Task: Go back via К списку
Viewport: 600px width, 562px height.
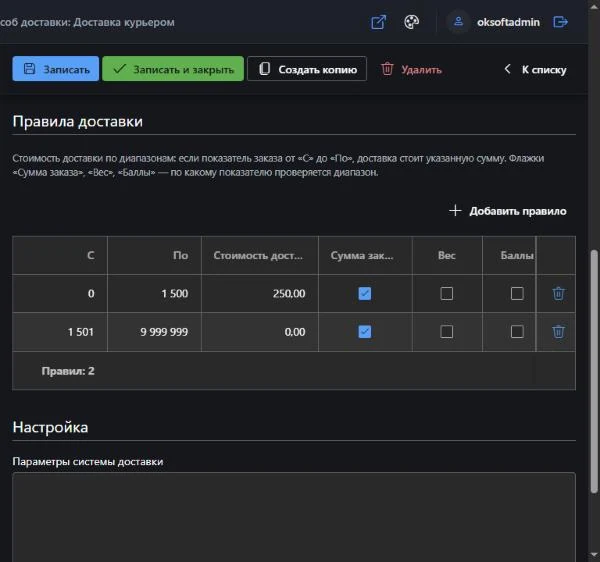Action: [535, 69]
